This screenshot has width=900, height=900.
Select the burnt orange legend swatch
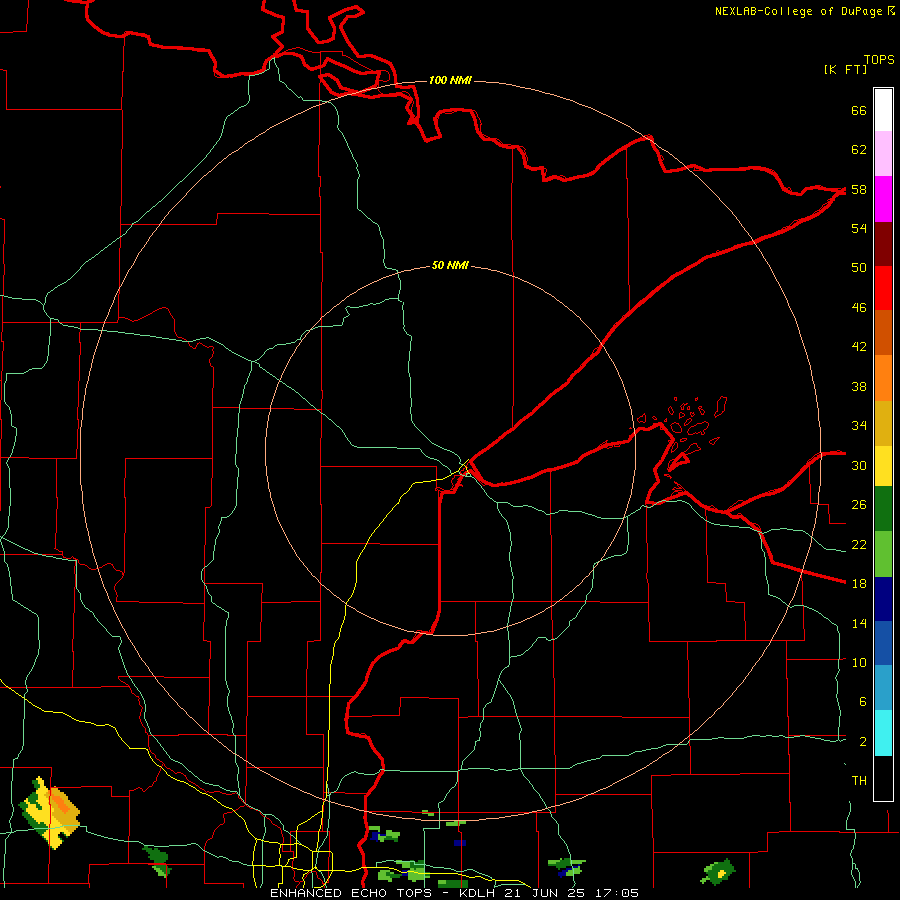point(883,332)
